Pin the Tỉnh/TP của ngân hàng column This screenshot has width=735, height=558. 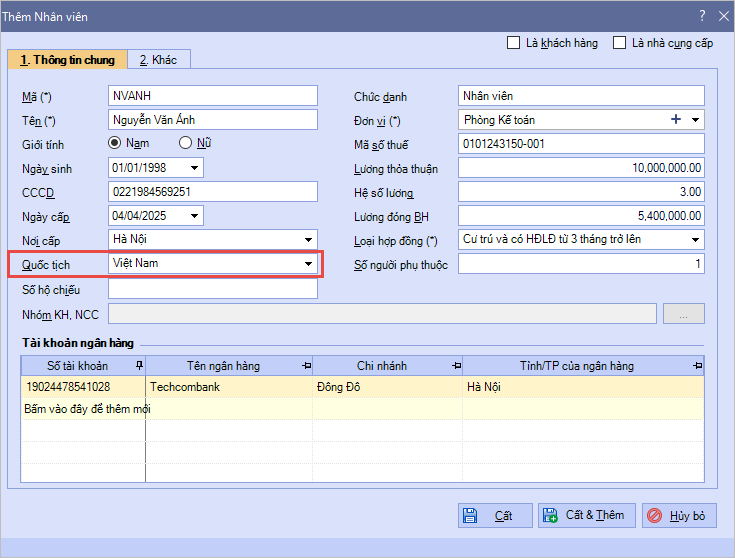(x=698, y=366)
